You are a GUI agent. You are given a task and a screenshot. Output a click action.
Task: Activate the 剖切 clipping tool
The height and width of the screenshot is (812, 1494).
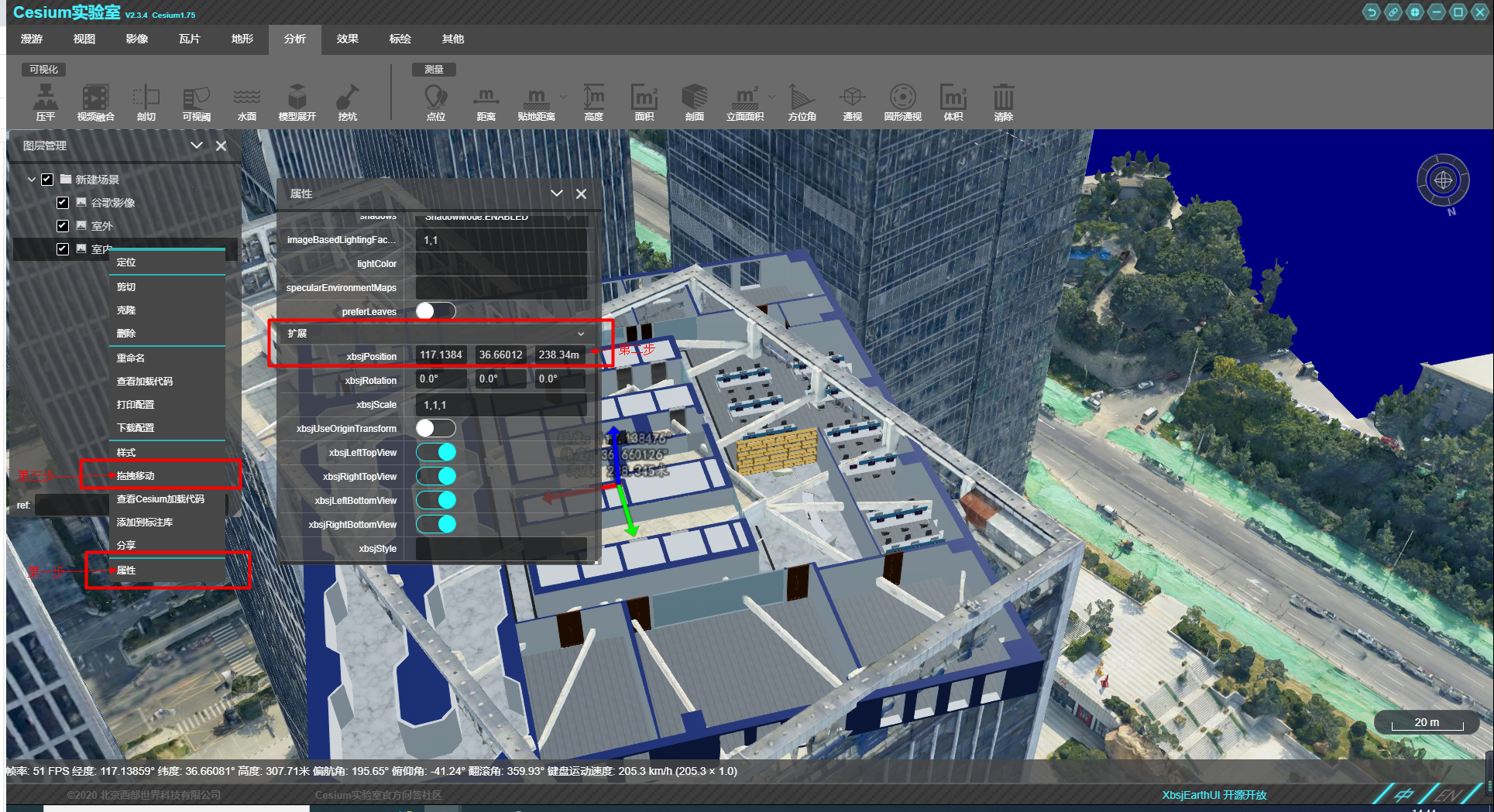pos(146,102)
